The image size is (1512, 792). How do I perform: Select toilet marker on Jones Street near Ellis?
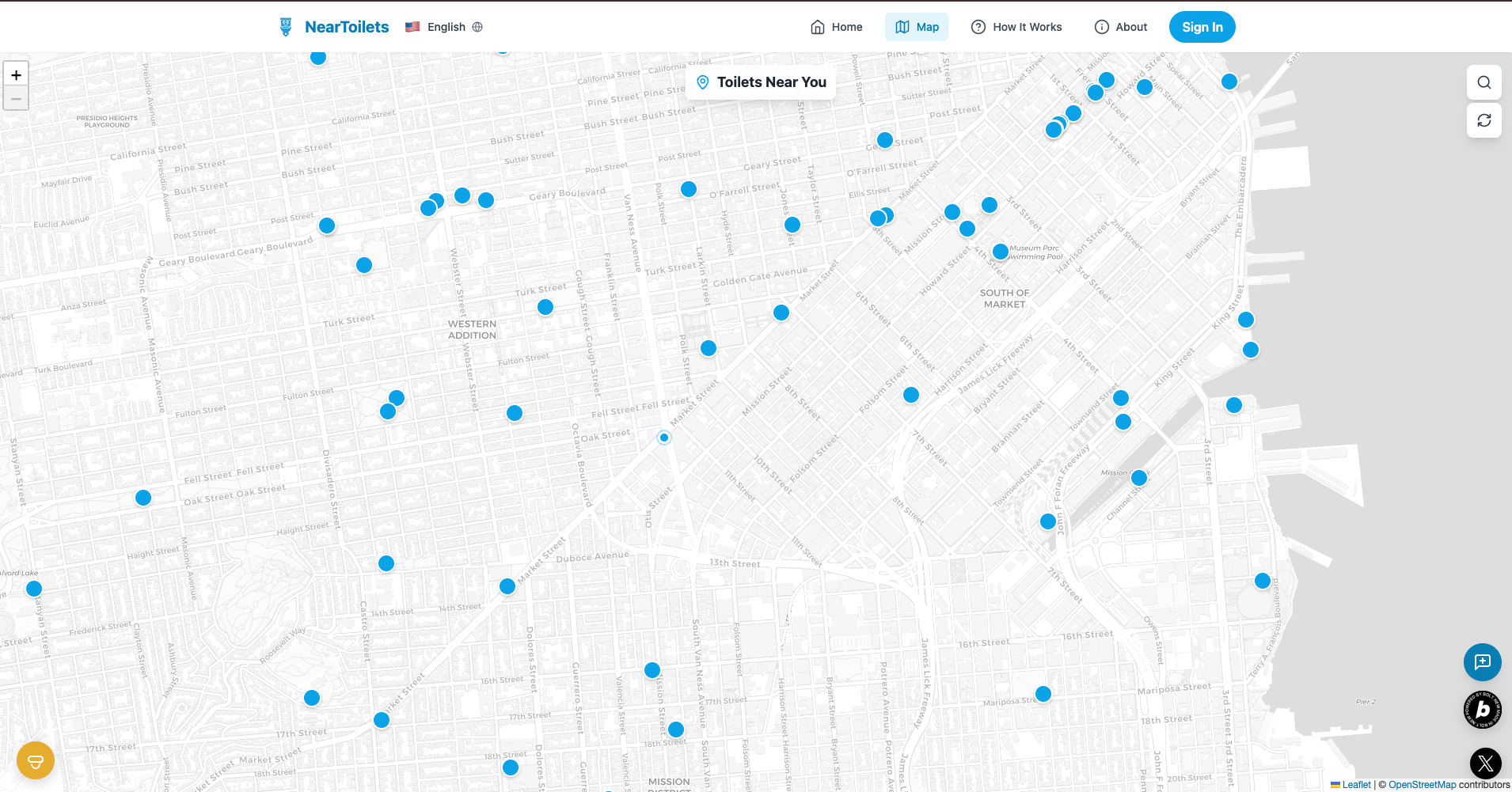pos(792,225)
